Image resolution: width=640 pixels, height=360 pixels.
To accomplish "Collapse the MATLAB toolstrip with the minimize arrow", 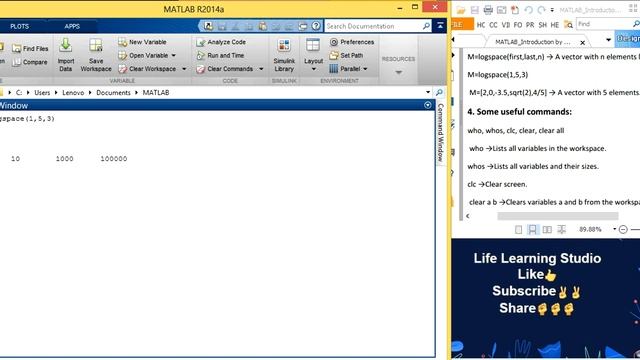I will click(x=440, y=26).
